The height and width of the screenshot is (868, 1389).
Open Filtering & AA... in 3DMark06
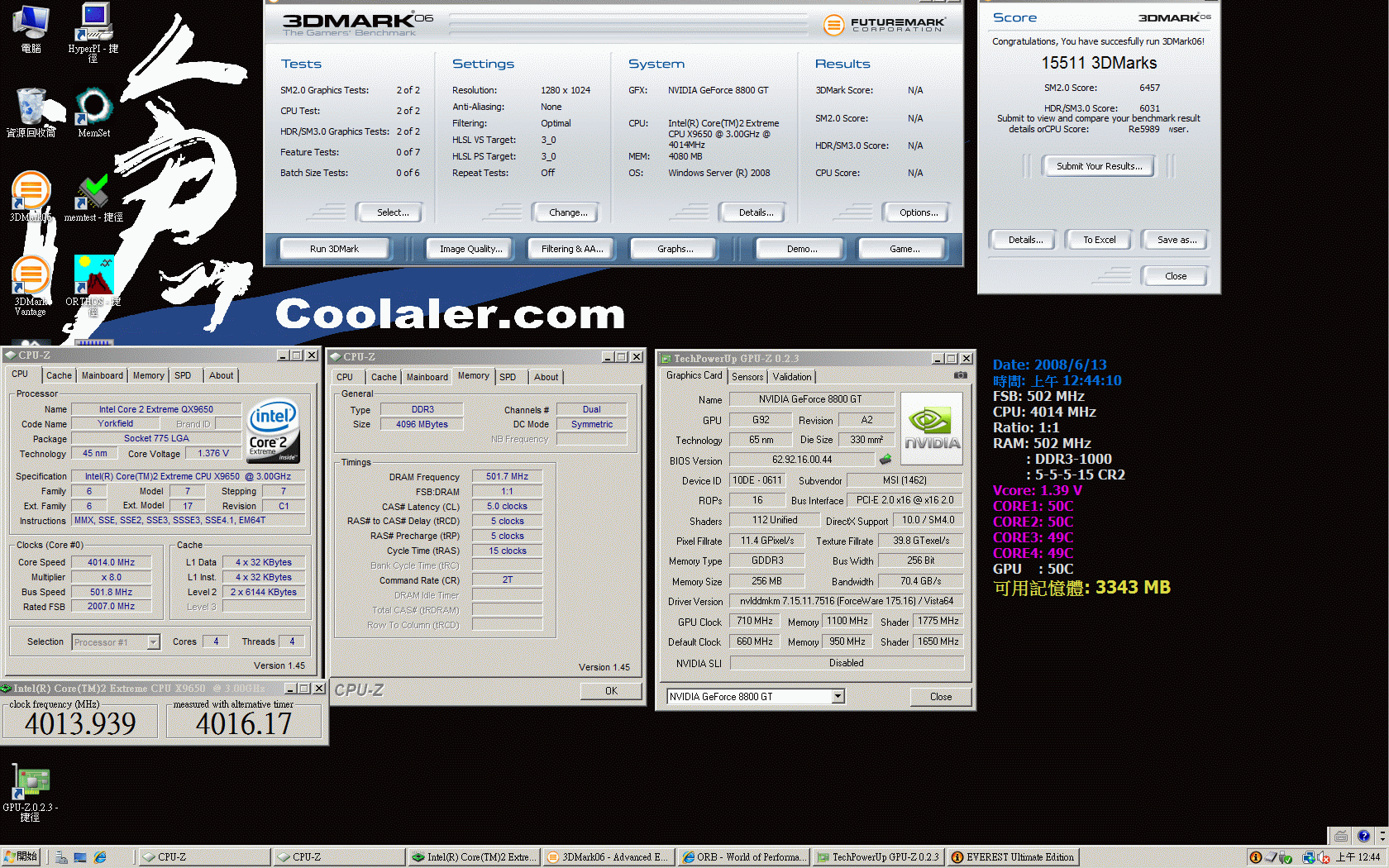pyautogui.click(x=572, y=249)
